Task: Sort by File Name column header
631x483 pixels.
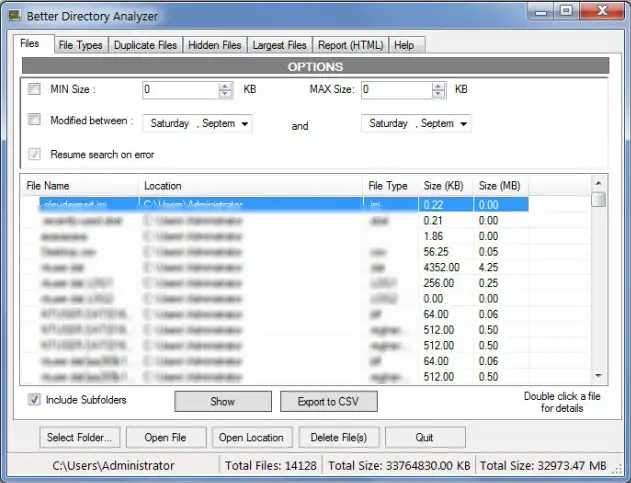Action: click(x=80, y=186)
